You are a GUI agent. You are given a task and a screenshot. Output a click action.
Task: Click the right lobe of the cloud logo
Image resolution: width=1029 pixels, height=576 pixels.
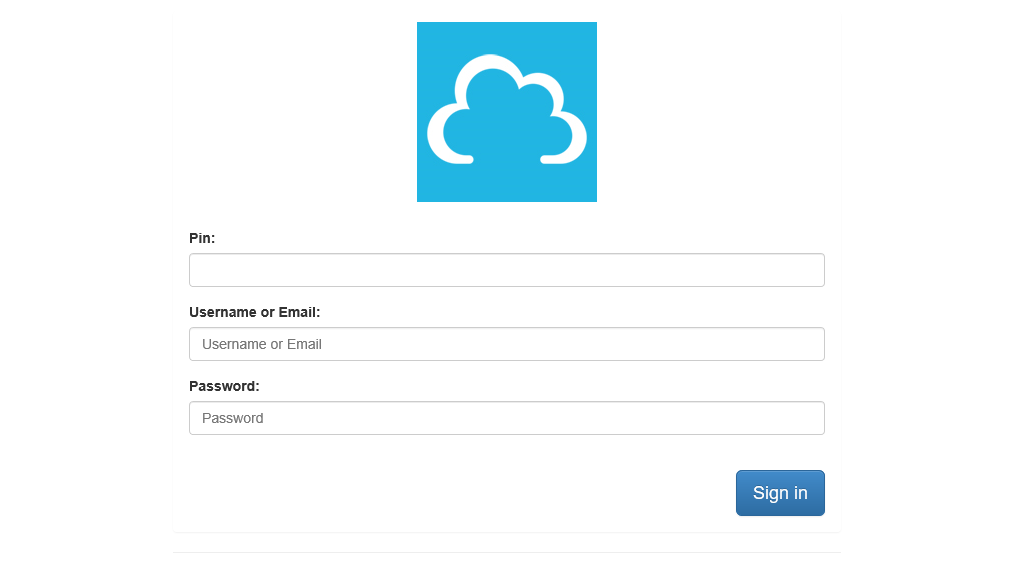(x=573, y=137)
